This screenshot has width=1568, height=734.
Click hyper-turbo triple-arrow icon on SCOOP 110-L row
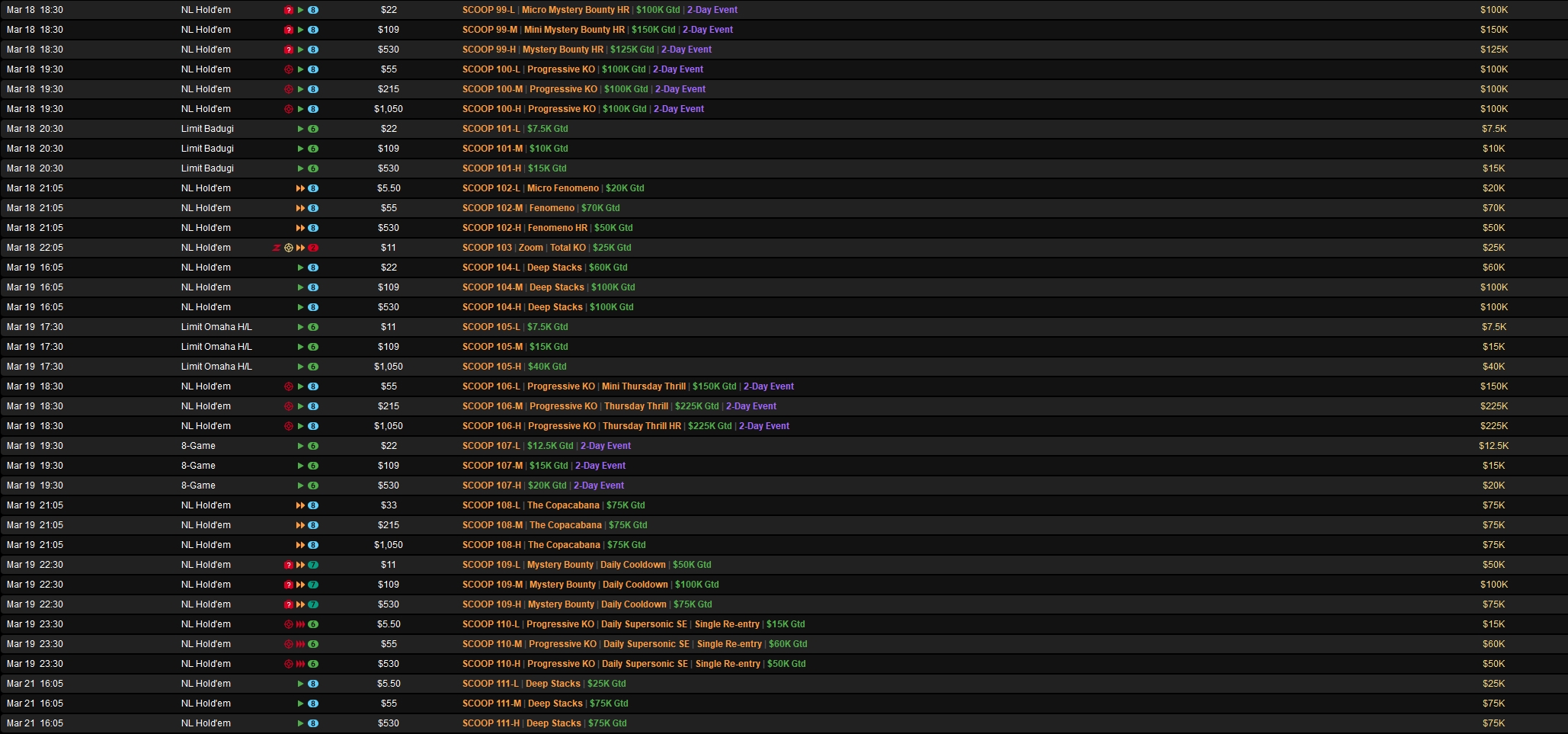(300, 624)
